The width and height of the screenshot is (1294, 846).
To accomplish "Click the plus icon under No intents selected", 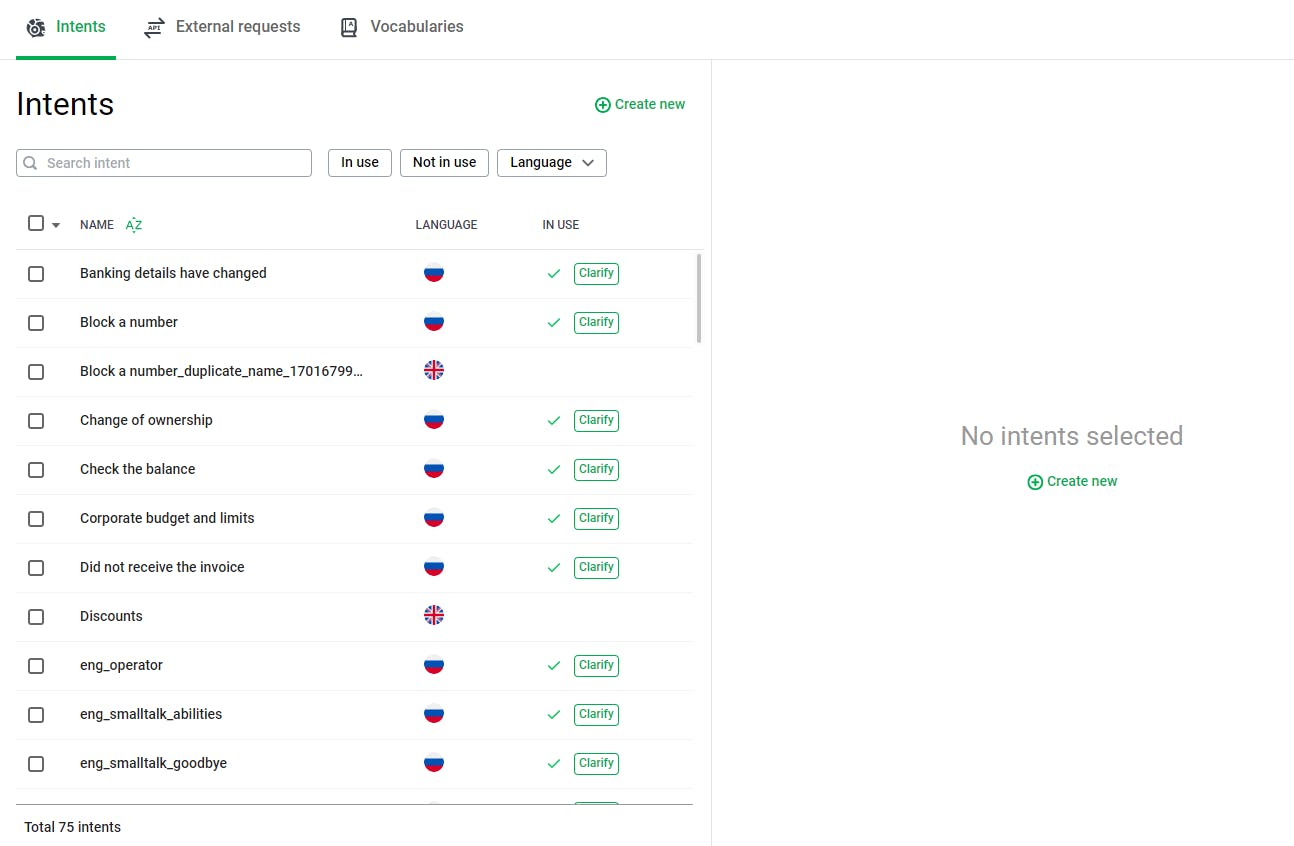I will pos(1035,482).
